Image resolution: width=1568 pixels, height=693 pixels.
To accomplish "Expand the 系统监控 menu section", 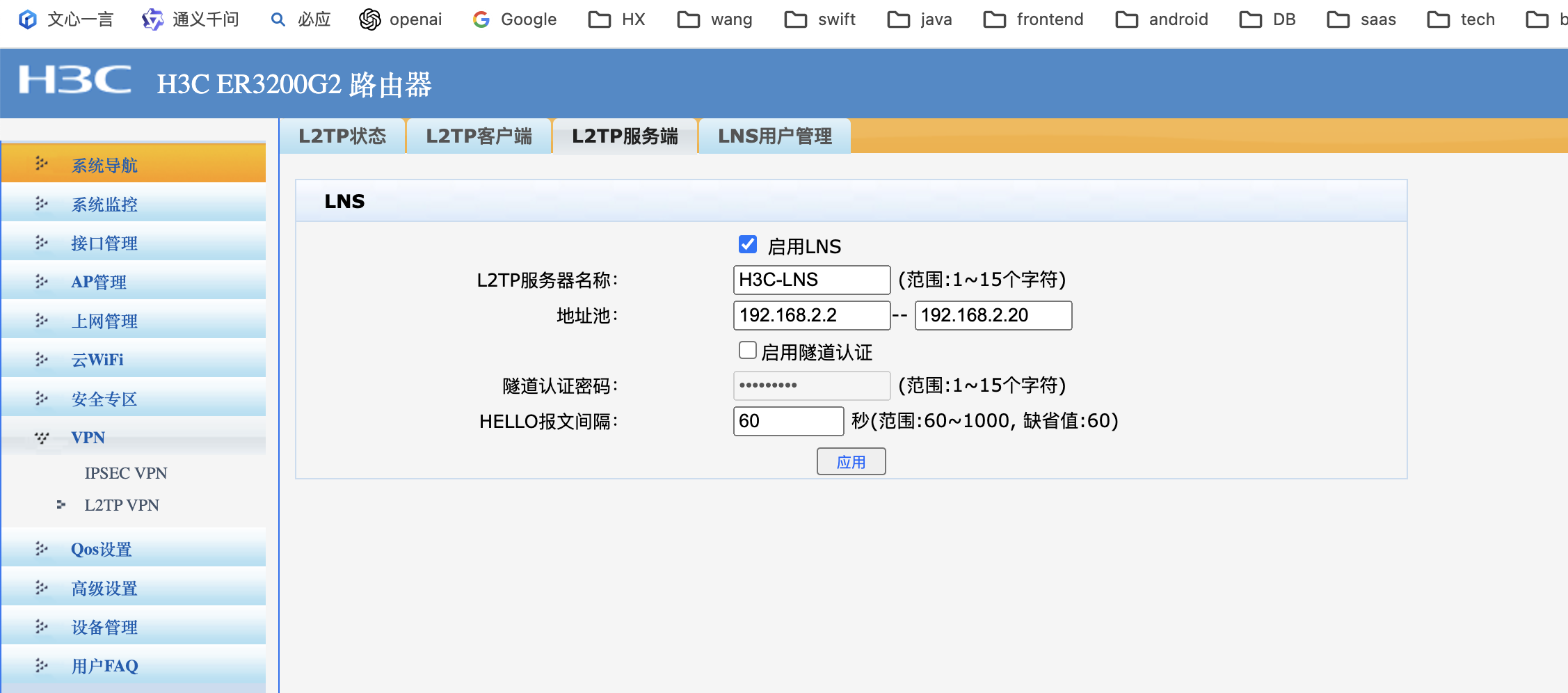I will (x=134, y=202).
